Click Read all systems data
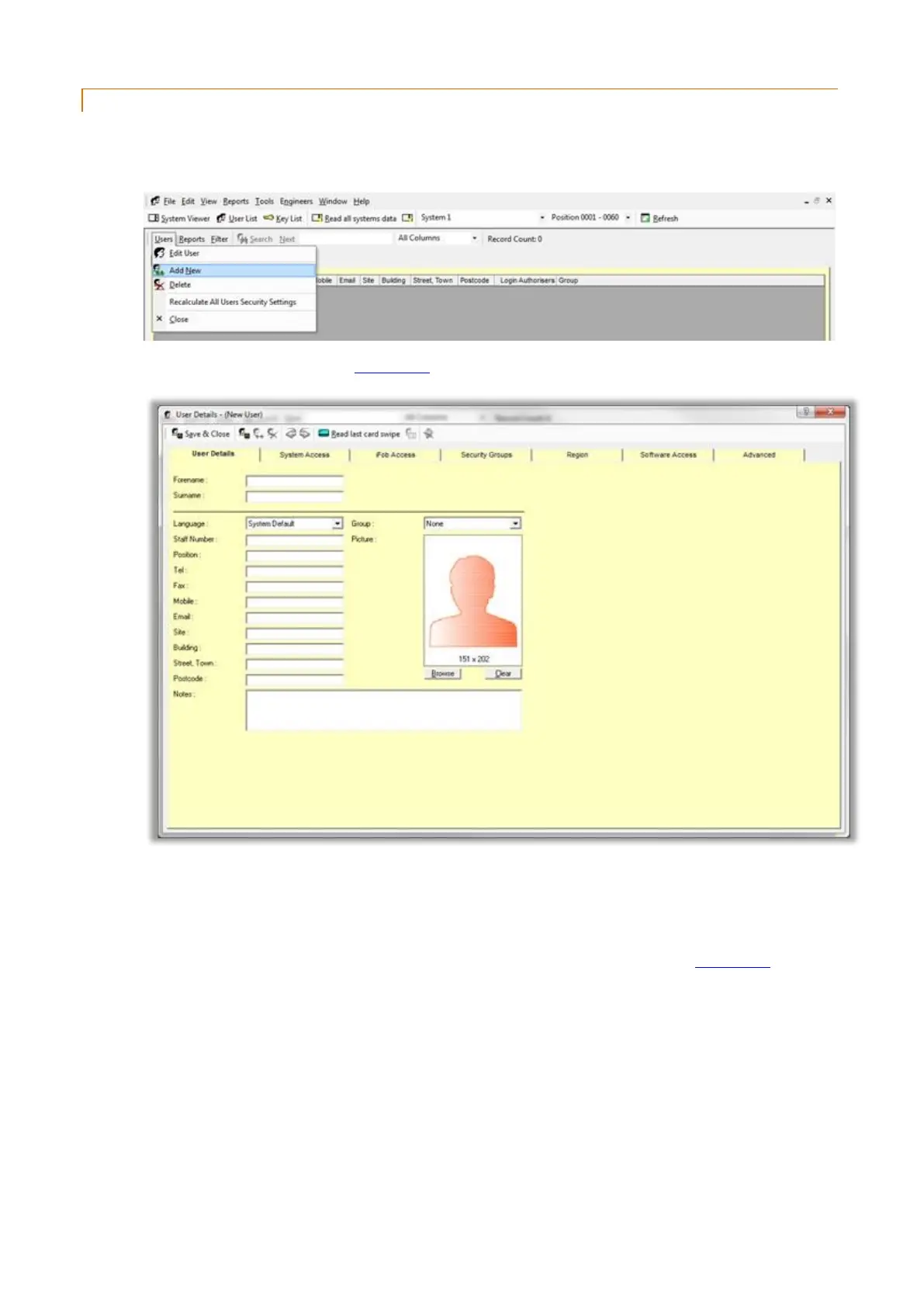924x1307 pixels. pos(355,218)
